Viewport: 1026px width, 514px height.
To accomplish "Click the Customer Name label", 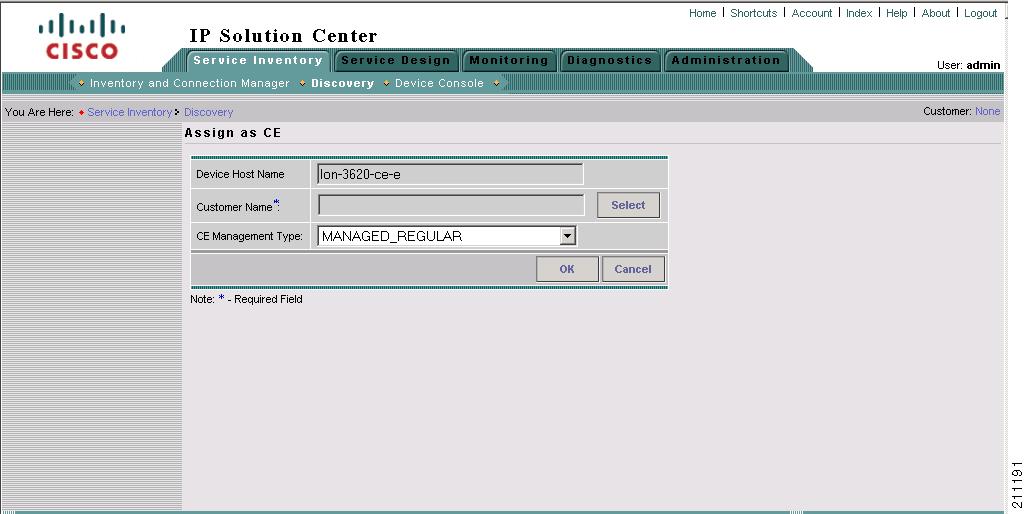I will [238, 206].
